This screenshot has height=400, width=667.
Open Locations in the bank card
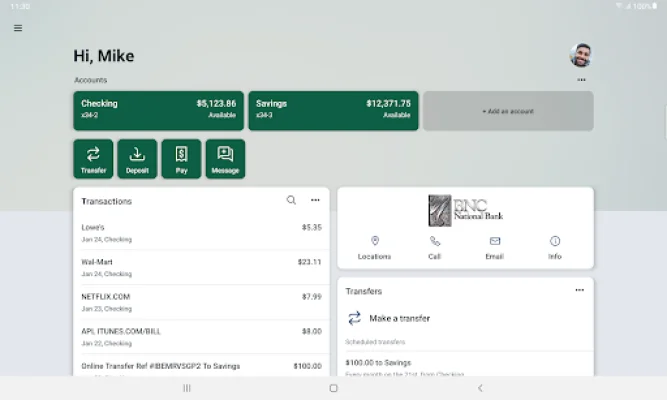pos(374,248)
